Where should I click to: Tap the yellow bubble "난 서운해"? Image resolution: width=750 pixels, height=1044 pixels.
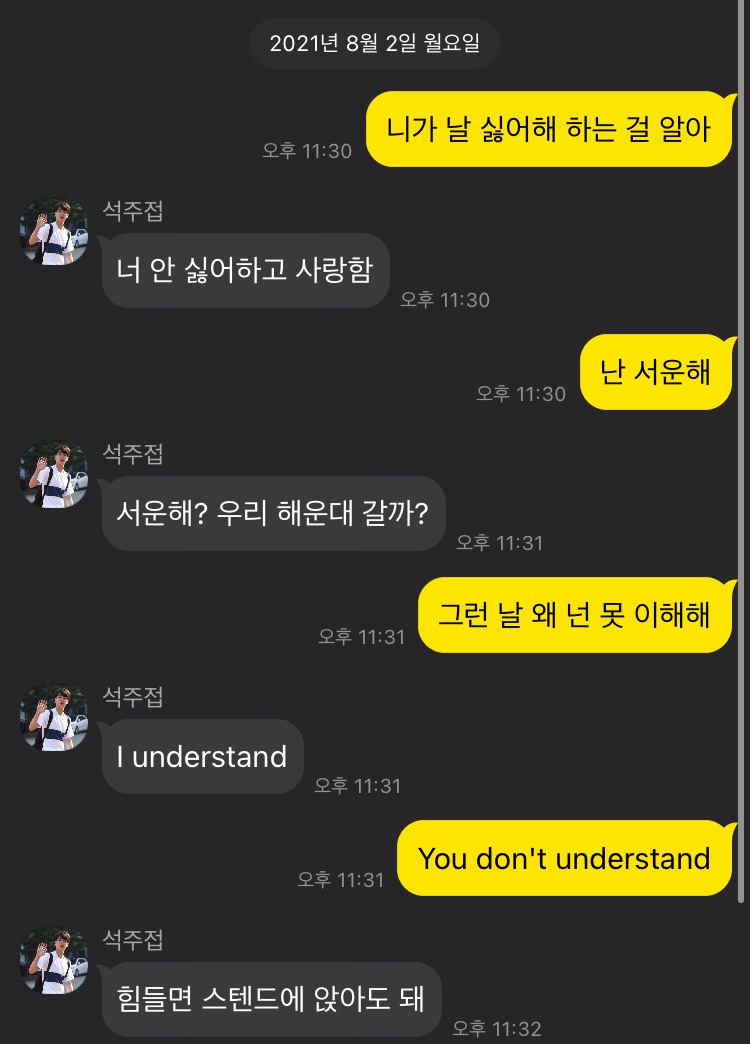(656, 372)
